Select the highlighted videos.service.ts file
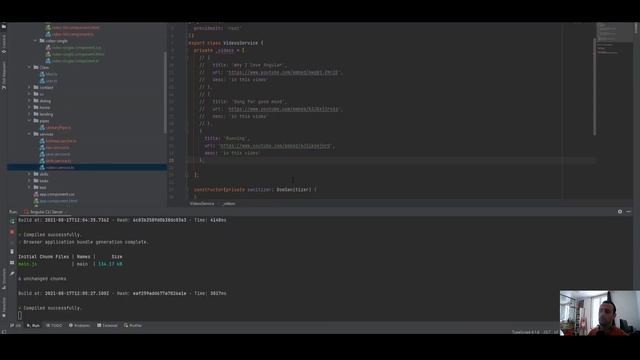 pos(87,167)
